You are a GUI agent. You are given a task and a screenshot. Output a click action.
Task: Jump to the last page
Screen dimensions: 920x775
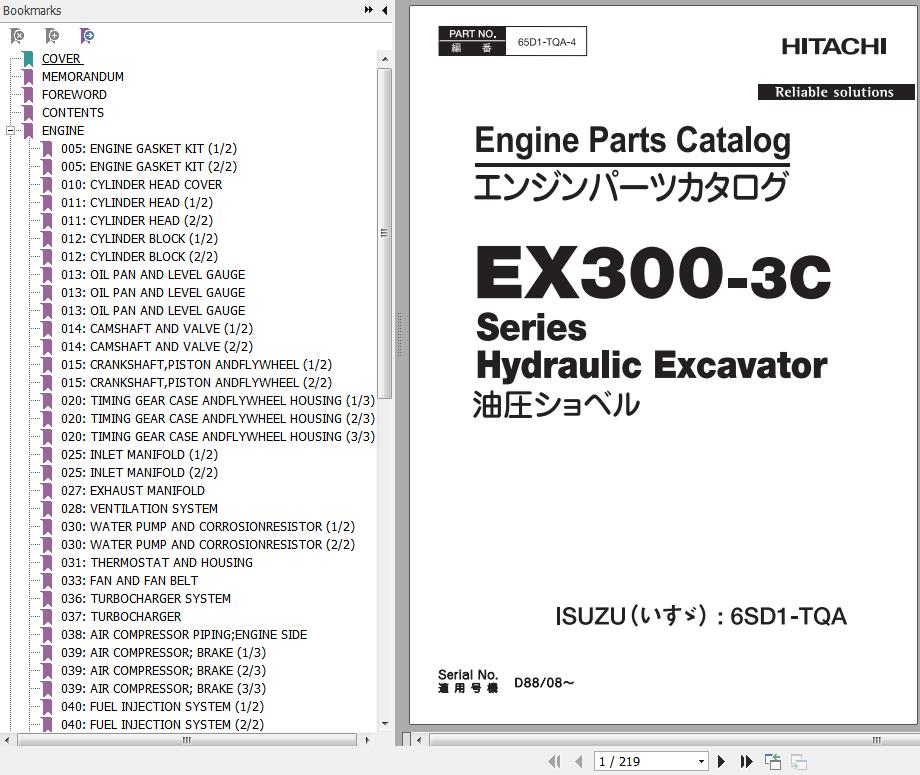coord(746,762)
